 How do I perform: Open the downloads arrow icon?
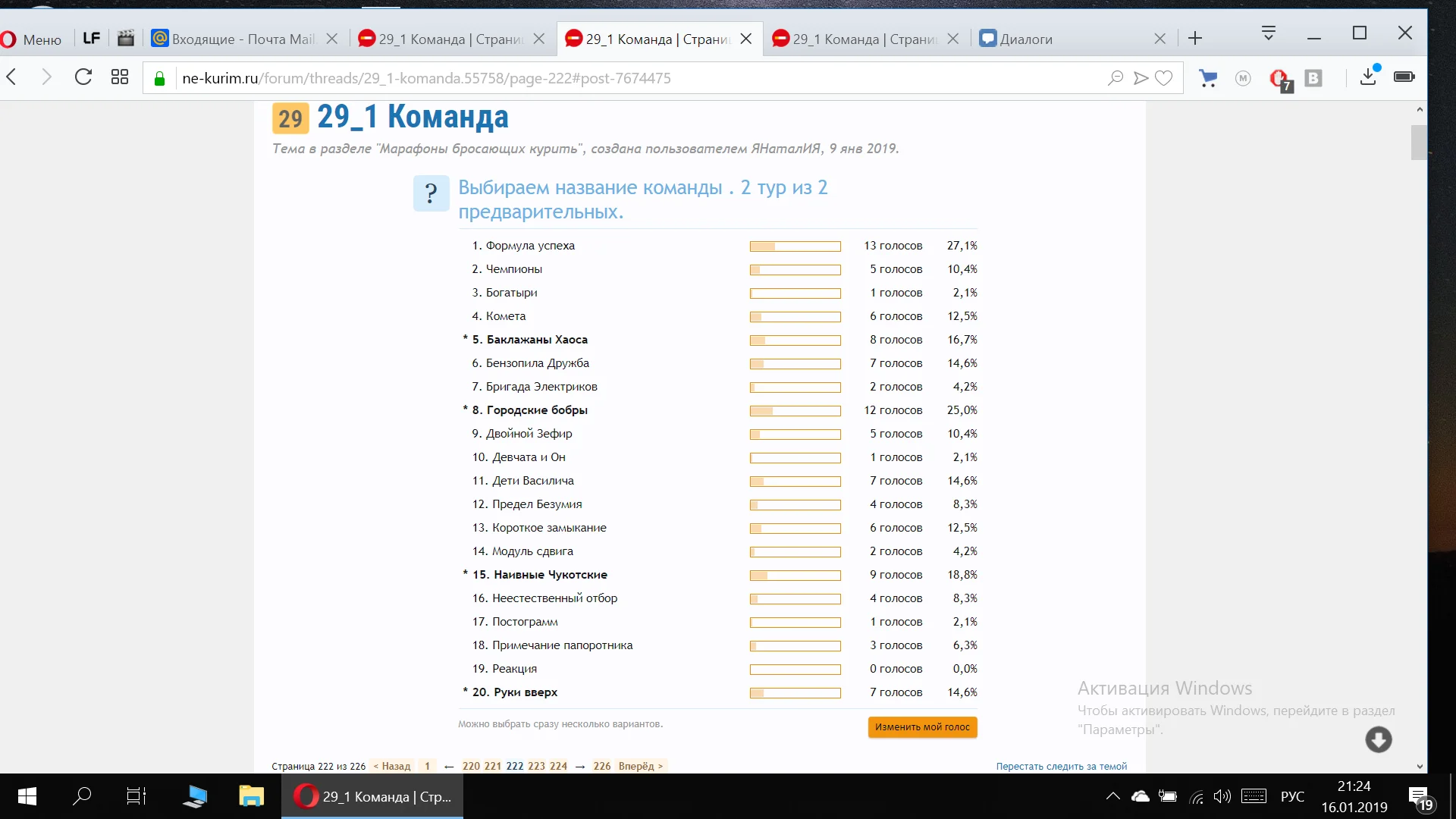(1368, 77)
